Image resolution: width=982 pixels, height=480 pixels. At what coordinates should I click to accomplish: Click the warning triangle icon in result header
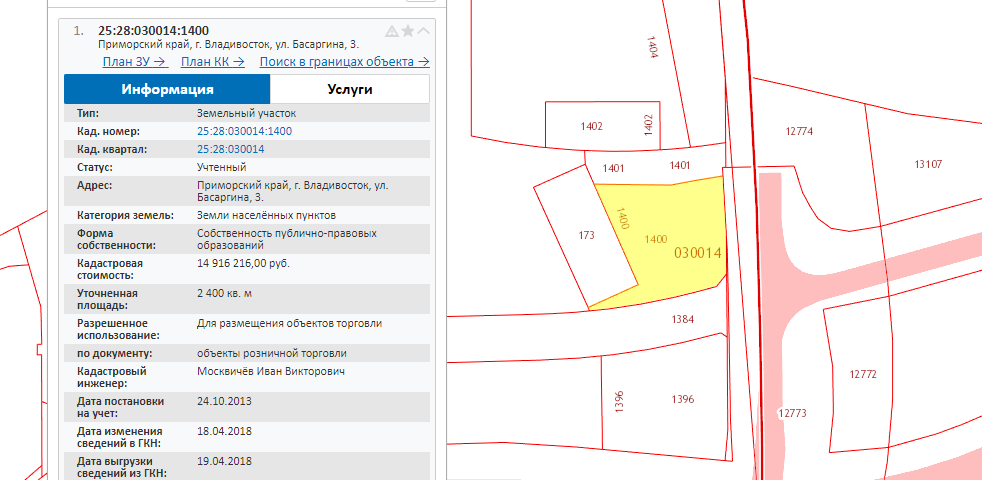(x=392, y=31)
